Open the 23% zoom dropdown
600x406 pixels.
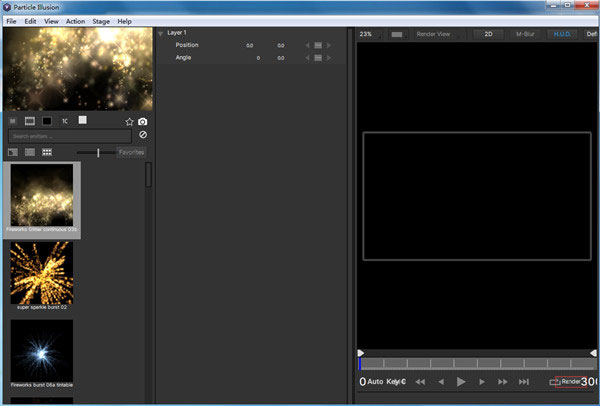pyautogui.click(x=366, y=34)
